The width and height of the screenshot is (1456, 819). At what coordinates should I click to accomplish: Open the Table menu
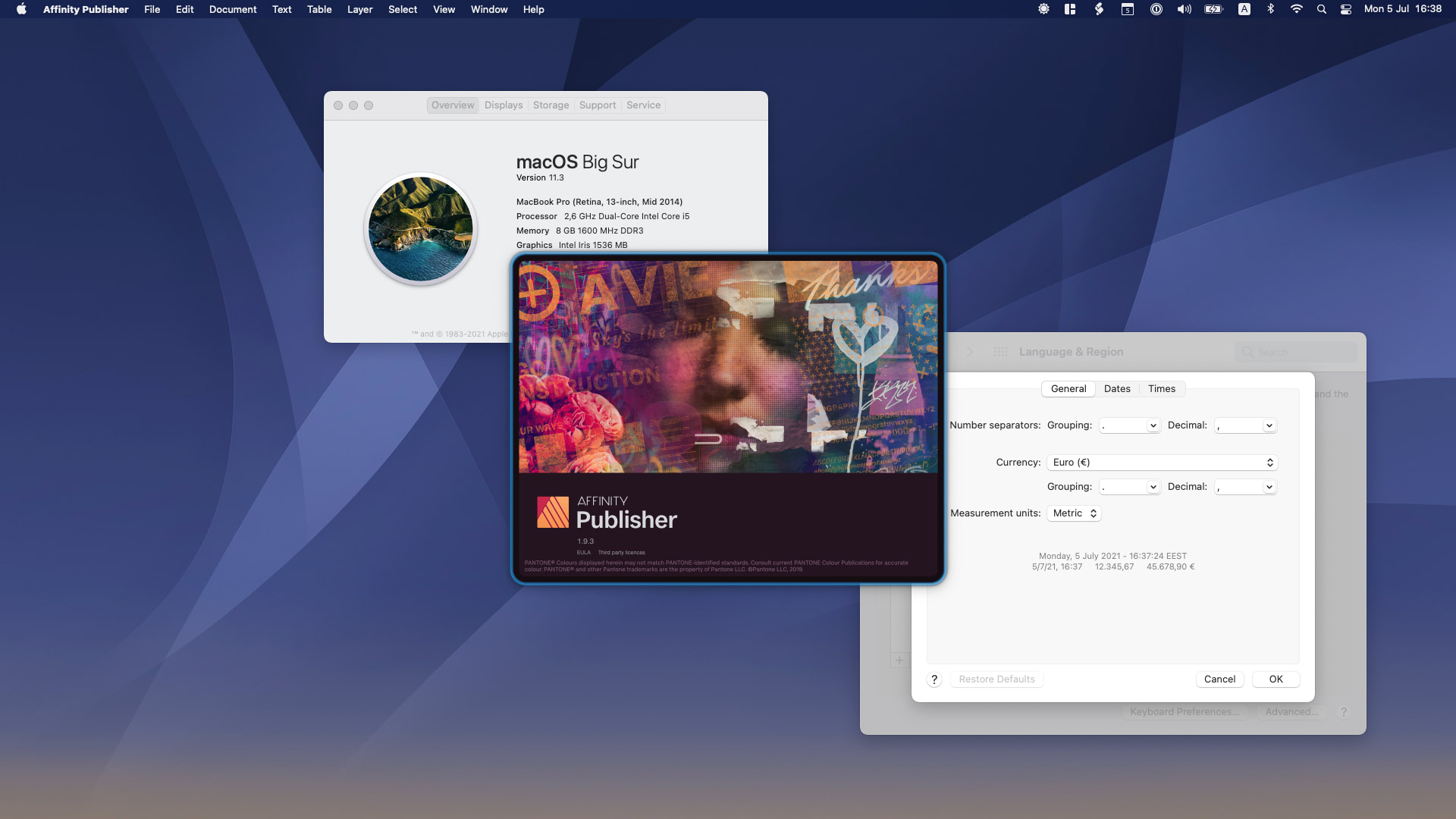point(319,9)
